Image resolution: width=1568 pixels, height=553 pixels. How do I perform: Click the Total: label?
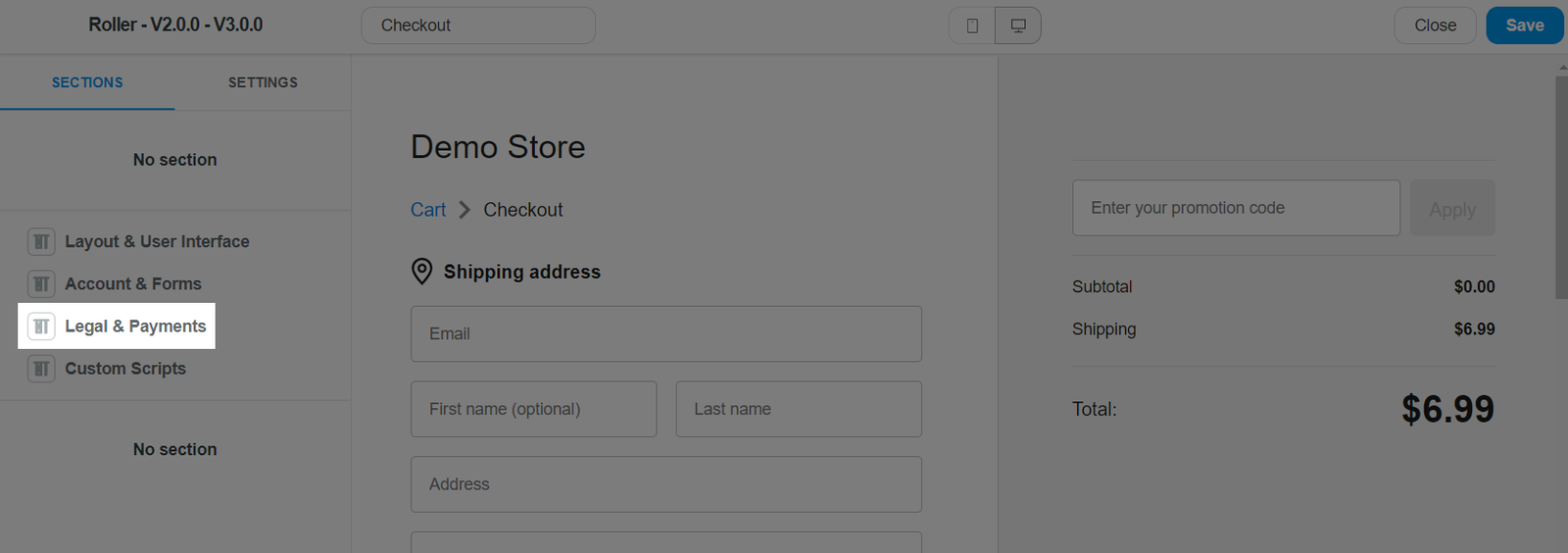click(1095, 409)
